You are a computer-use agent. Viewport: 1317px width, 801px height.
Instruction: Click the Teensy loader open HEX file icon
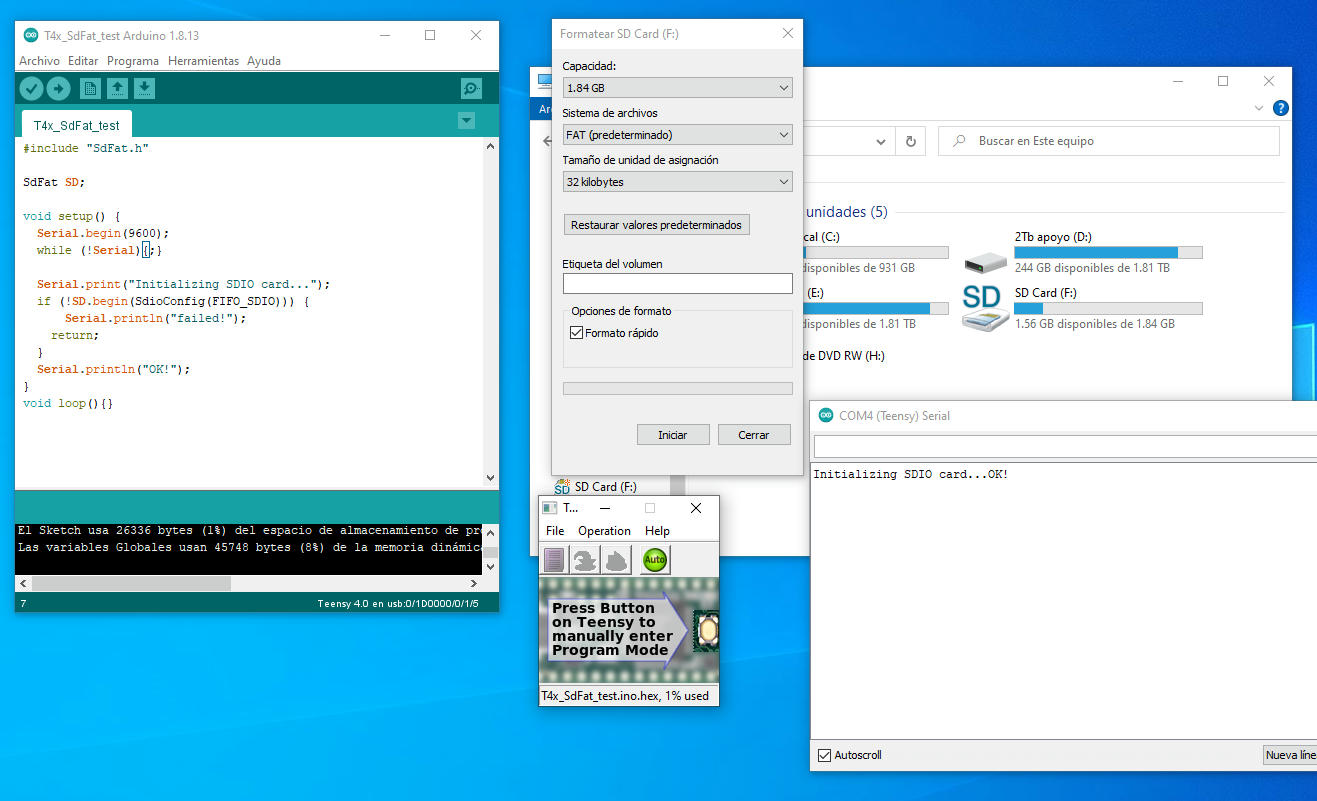pyautogui.click(x=554, y=559)
